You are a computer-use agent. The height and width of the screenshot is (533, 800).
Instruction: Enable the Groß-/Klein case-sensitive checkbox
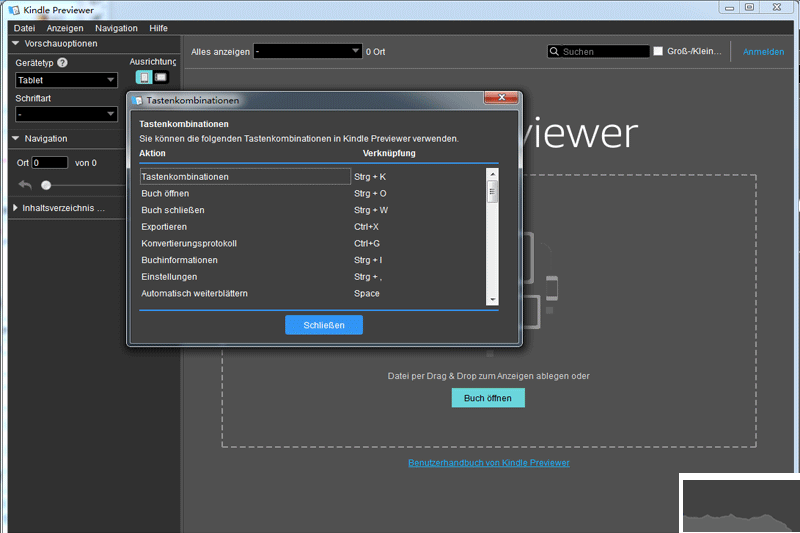tap(658, 51)
